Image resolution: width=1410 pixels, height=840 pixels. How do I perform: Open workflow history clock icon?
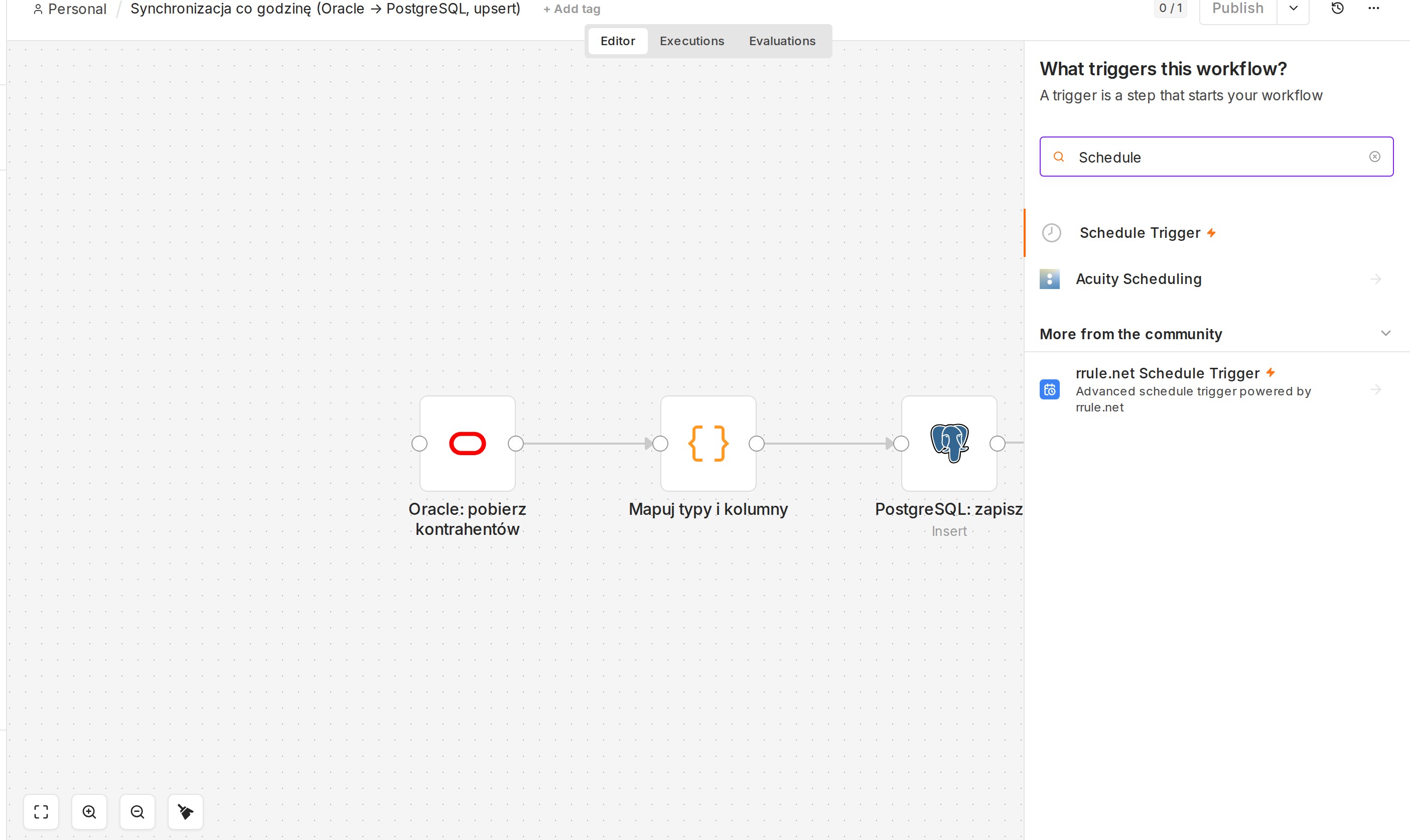click(1337, 9)
